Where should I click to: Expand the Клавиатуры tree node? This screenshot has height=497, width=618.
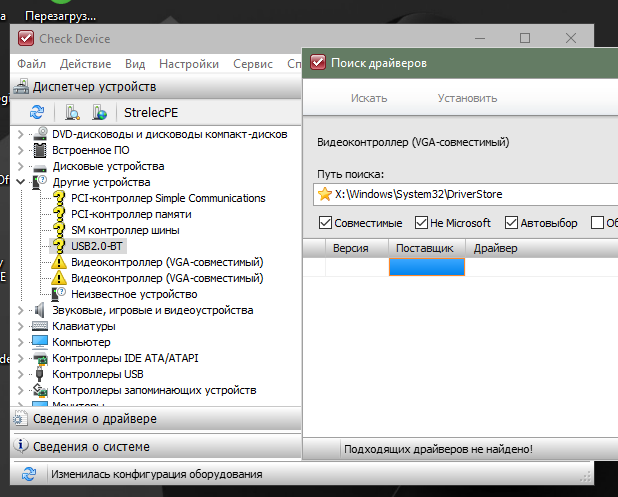point(22,326)
